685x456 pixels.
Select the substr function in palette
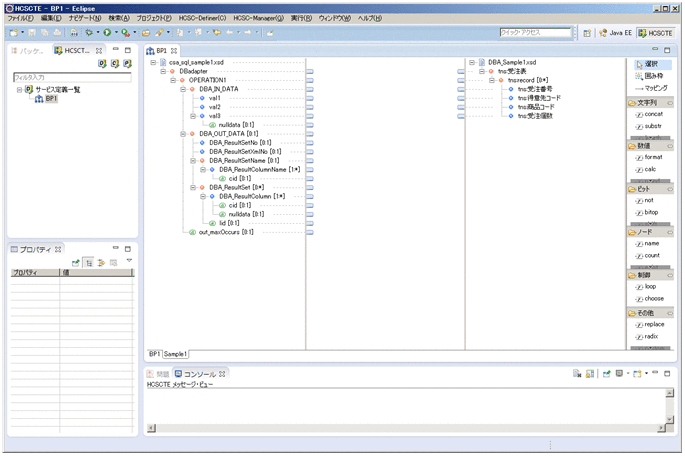(x=654, y=127)
